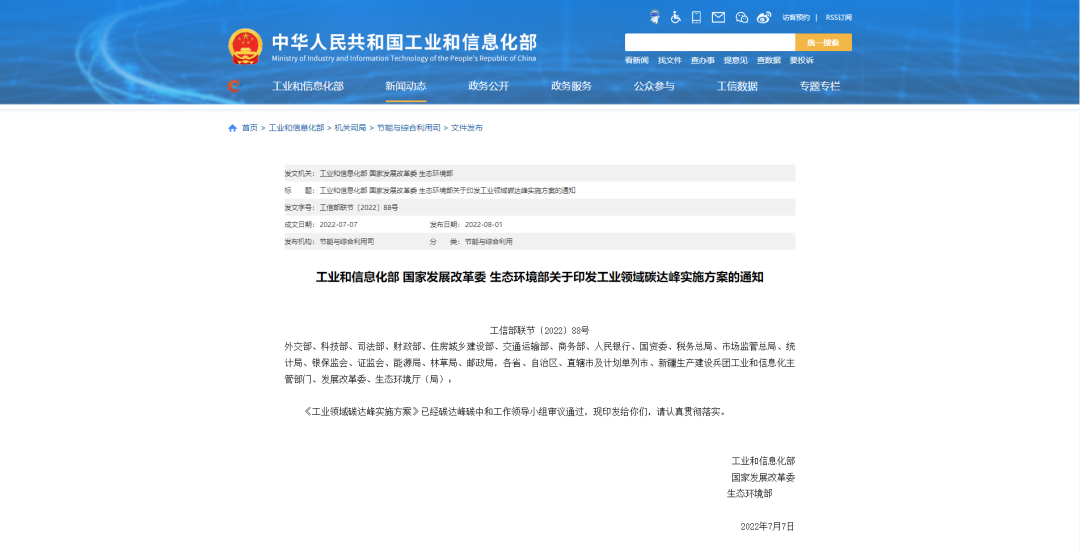Open the WeChat icon
1080x550 pixels.
[x=742, y=17]
